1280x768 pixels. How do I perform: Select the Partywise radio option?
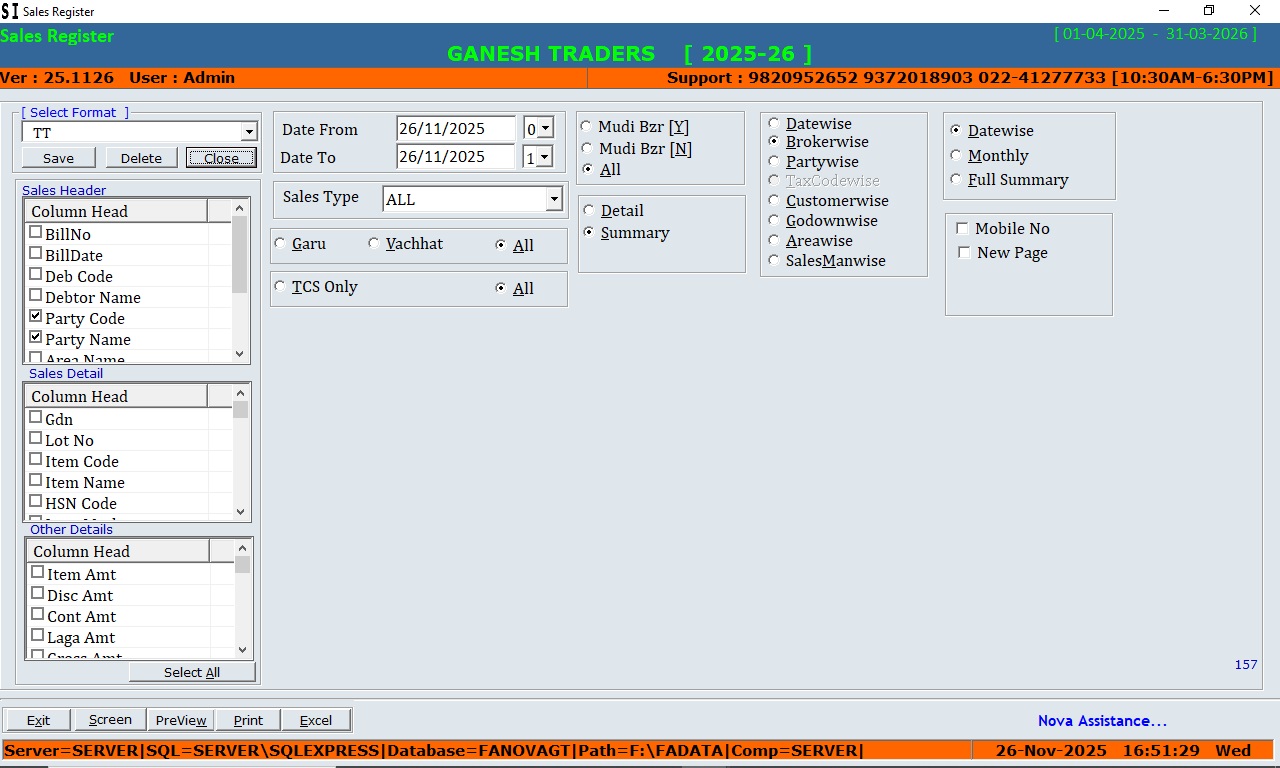[774, 161]
